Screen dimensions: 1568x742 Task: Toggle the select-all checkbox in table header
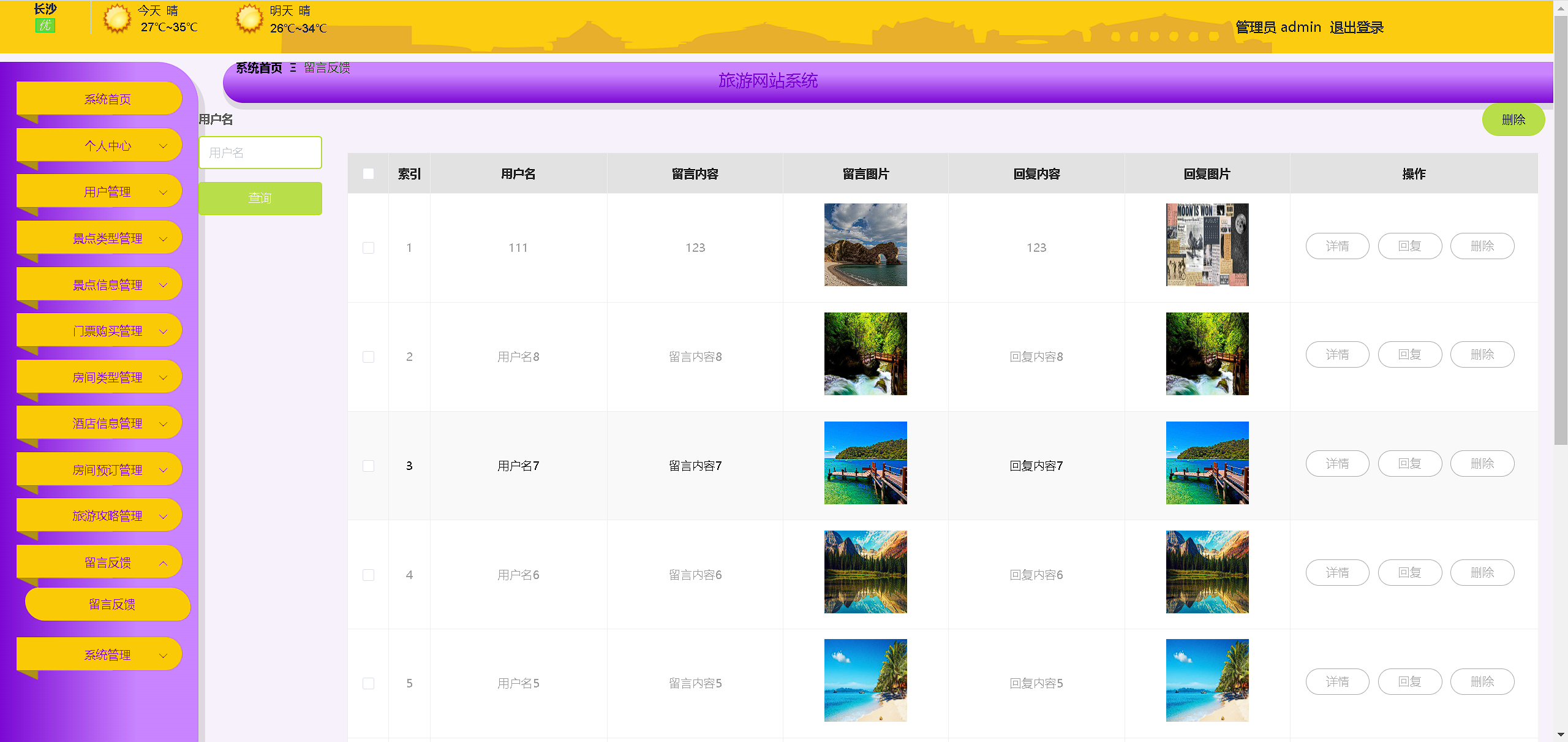pos(368,174)
